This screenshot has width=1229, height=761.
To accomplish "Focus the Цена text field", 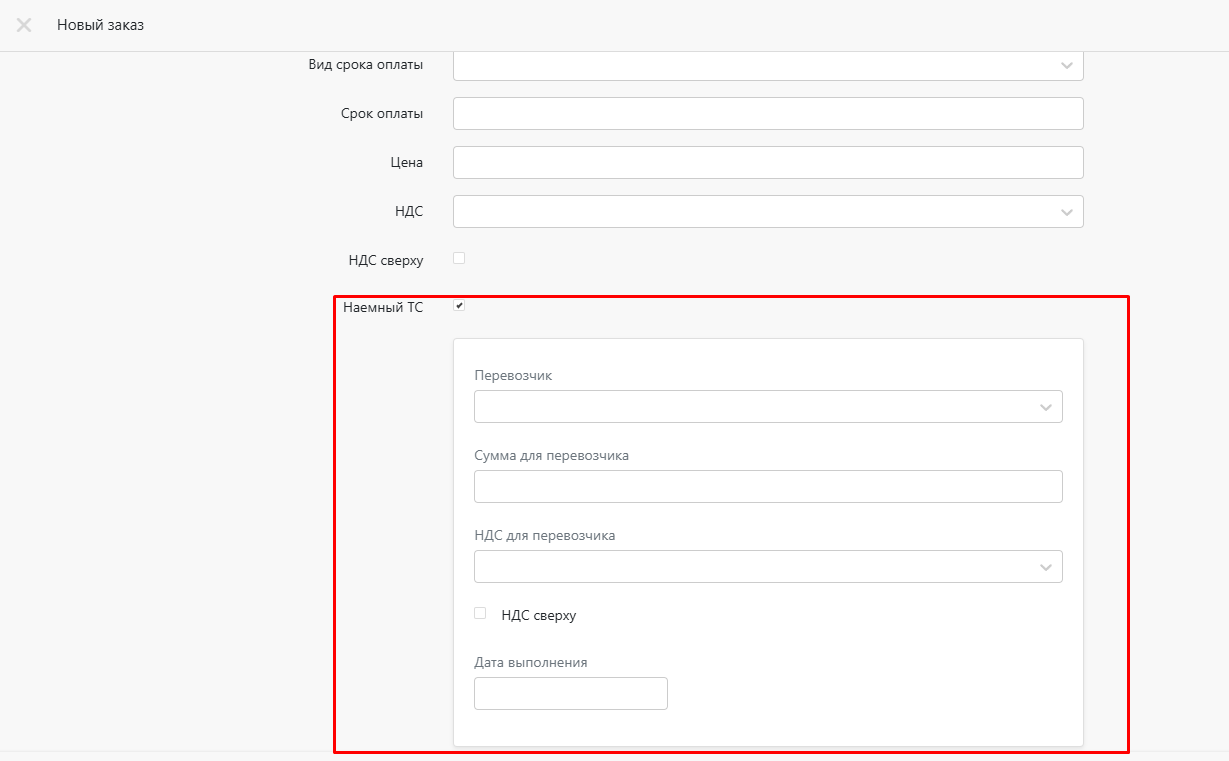I will (767, 162).
